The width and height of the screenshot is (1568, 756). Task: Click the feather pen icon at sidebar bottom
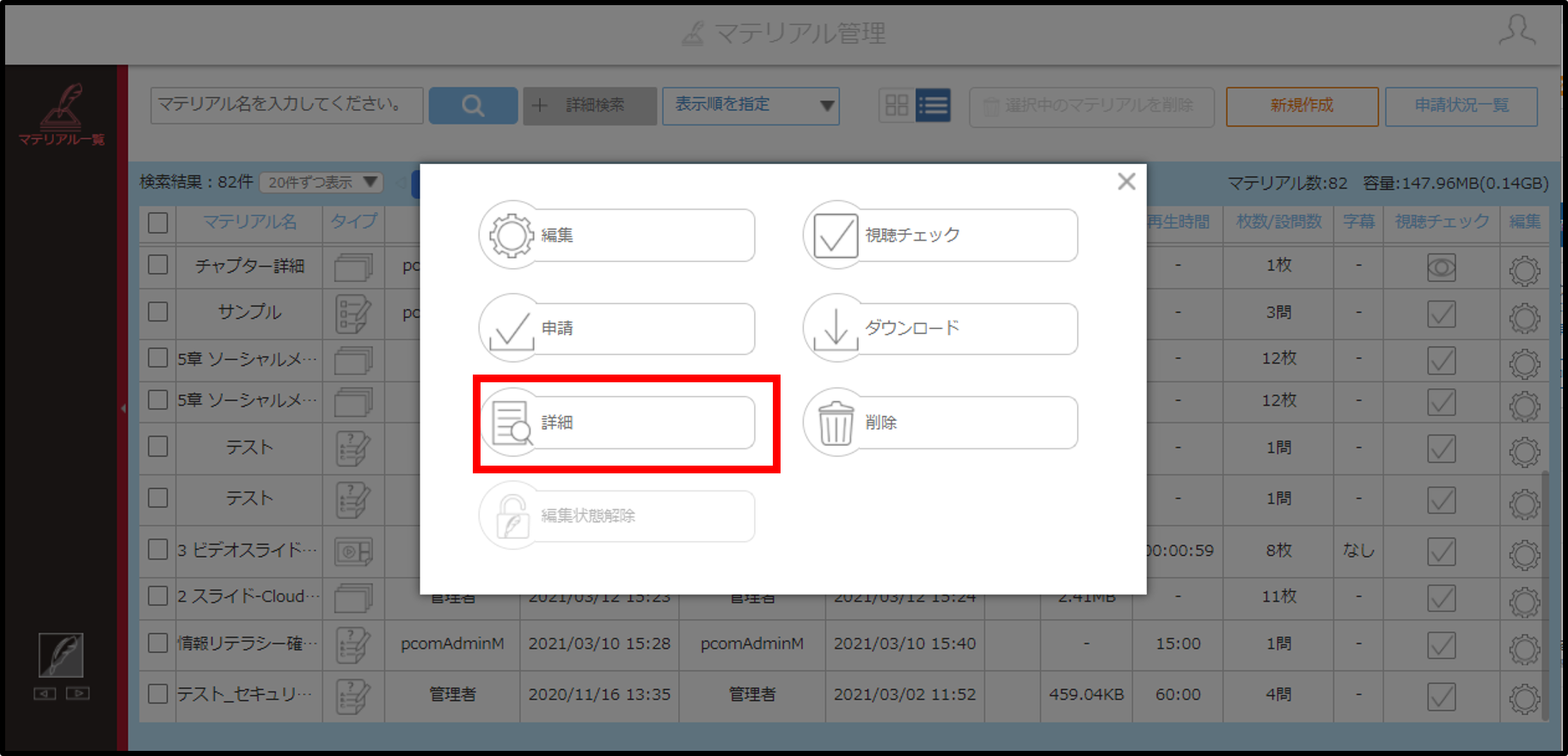coord(61,655)
